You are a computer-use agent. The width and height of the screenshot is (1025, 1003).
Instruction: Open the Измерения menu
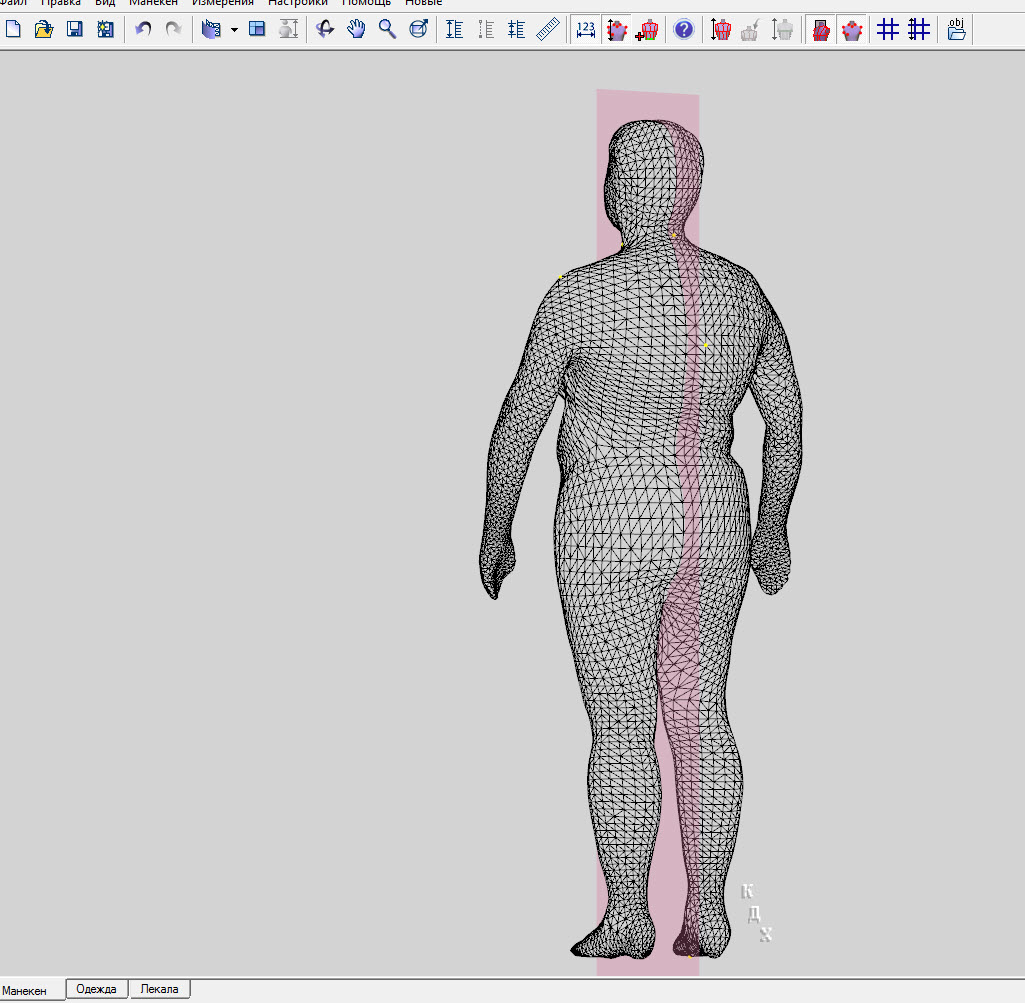coord(222,3)
